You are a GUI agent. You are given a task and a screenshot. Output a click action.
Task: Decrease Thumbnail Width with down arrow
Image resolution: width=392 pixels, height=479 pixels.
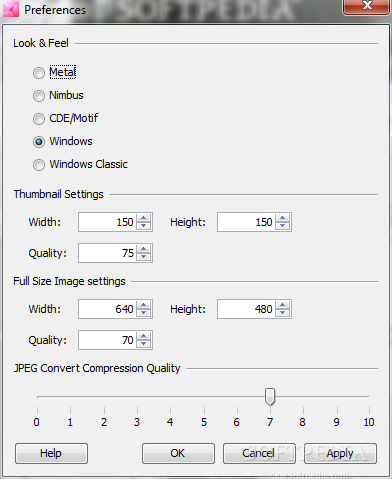click(144, 226)
